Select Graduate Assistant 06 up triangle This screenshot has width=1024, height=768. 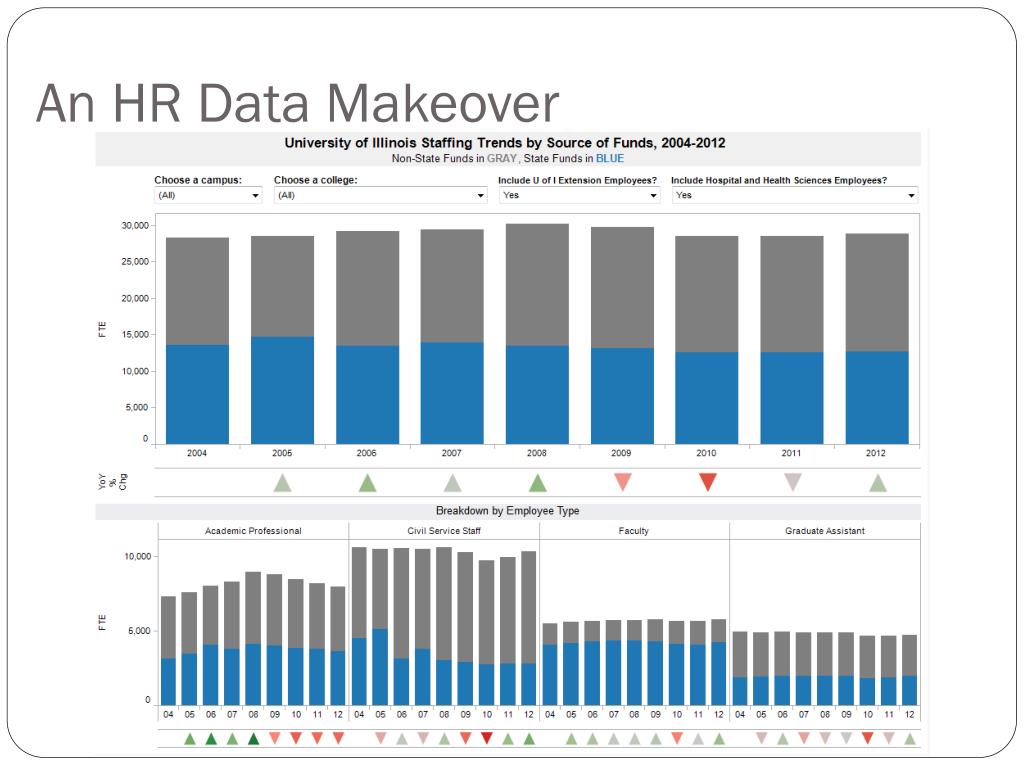pos(782,739)
